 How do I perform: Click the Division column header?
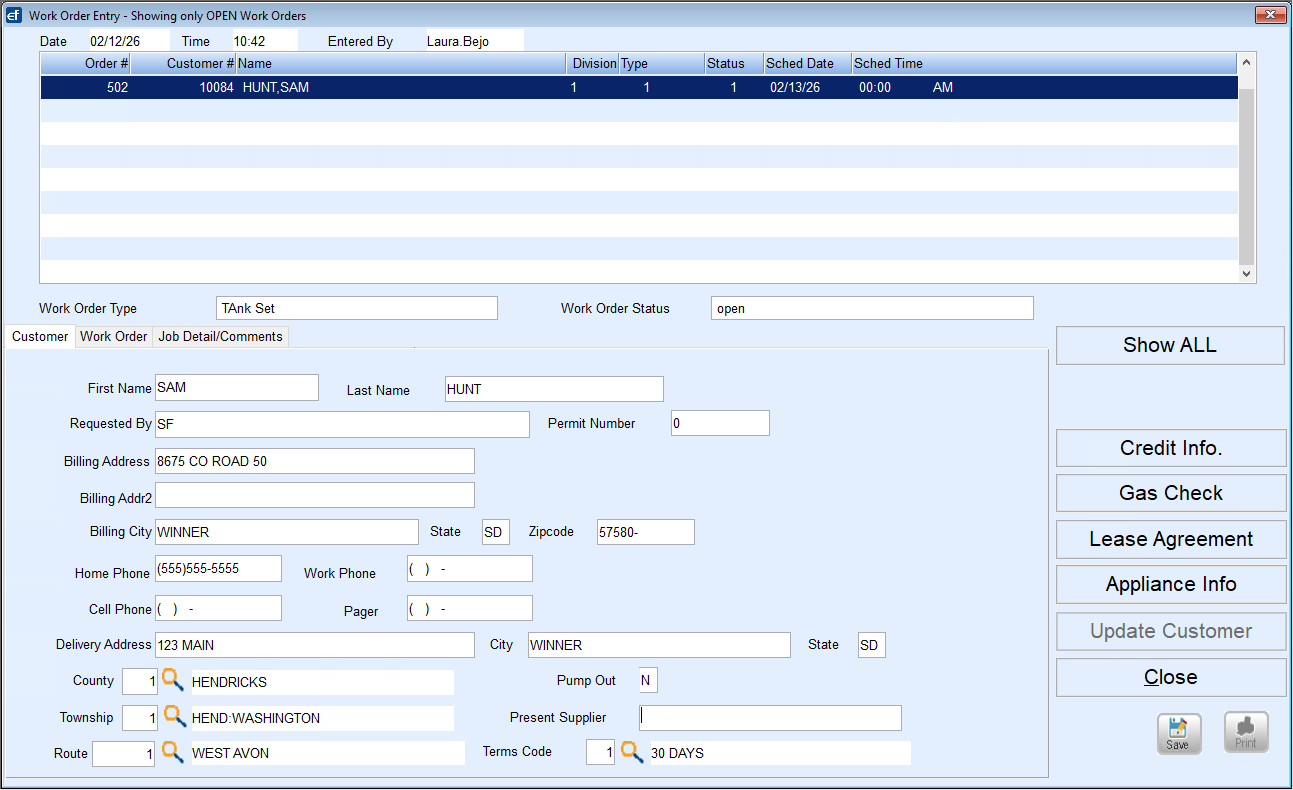tap(593, 64)
